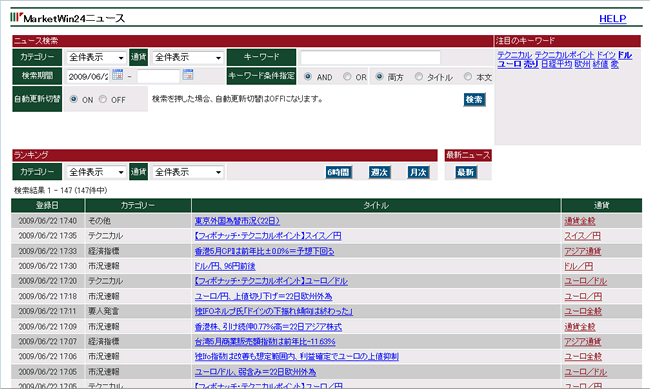The width and height of the screenshot is (650, 389).
Task: Click ユーロ/円 currency link in 17:18 row
Action: pos(583,296)
